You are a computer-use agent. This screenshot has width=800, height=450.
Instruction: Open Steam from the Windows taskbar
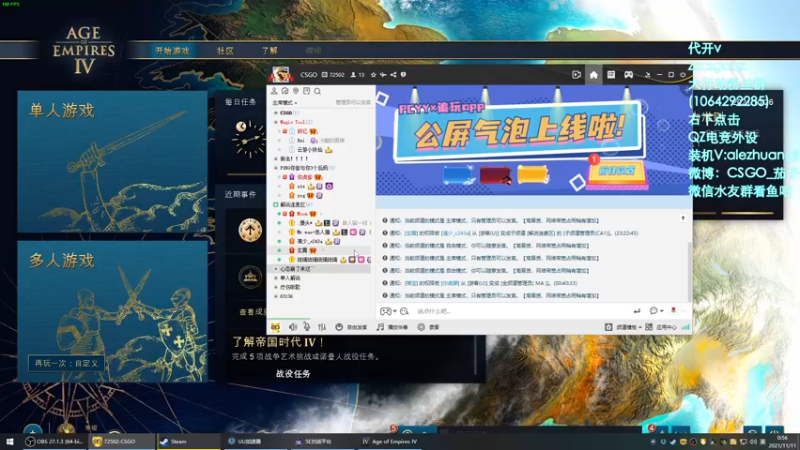point(188,441)
